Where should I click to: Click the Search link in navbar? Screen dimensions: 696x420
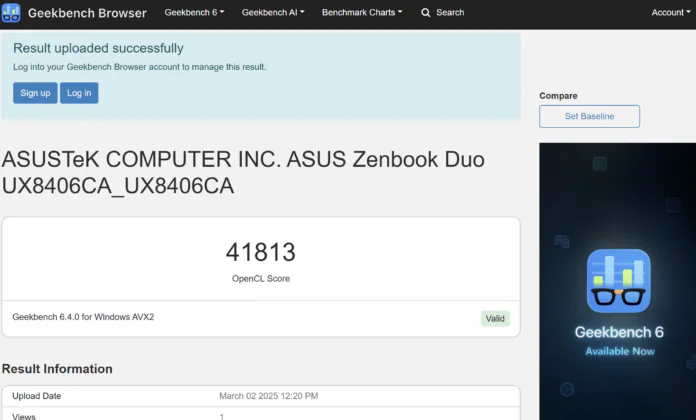tap(450, 12)
